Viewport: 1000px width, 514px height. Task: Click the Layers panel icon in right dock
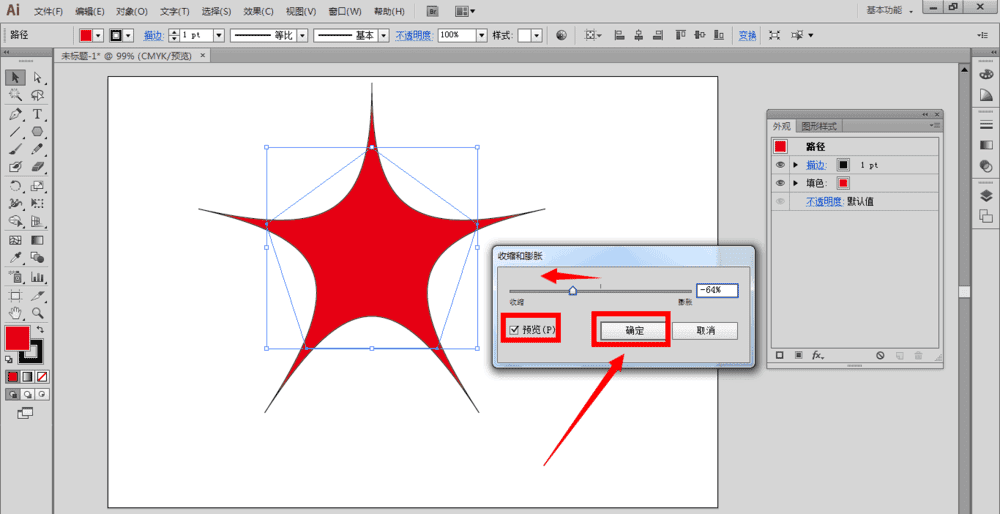click(x=985, y=196)
